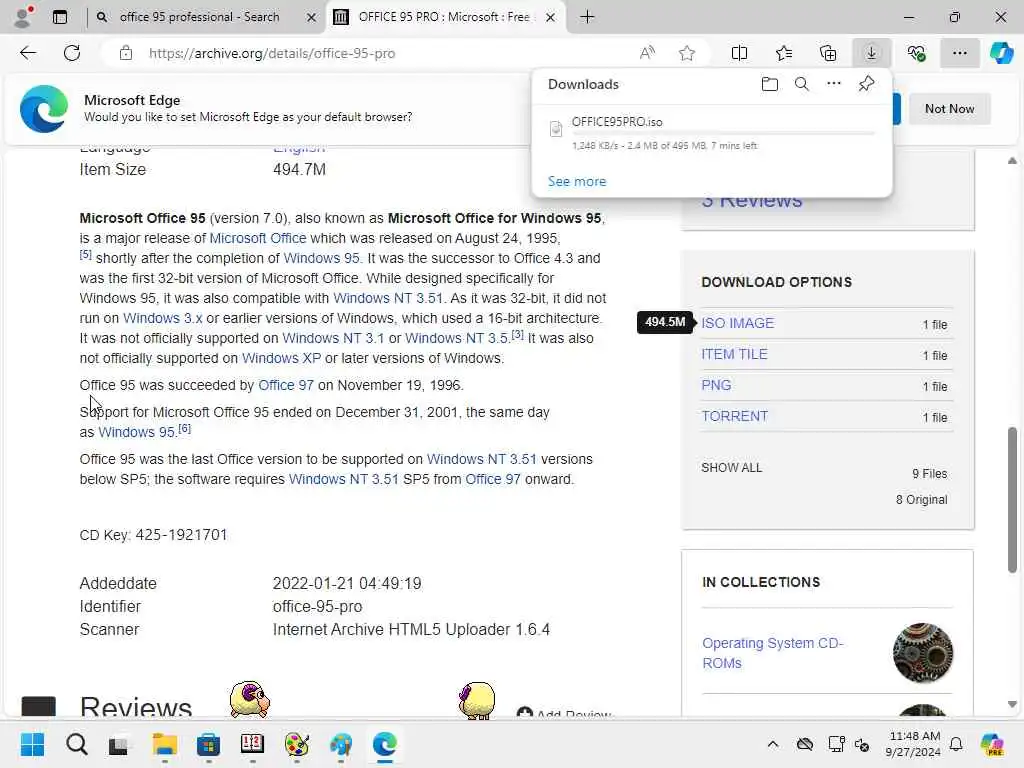Open the clock showing 11:48 AM
This screenshot has height=768, width=1024.
[914, 744]
